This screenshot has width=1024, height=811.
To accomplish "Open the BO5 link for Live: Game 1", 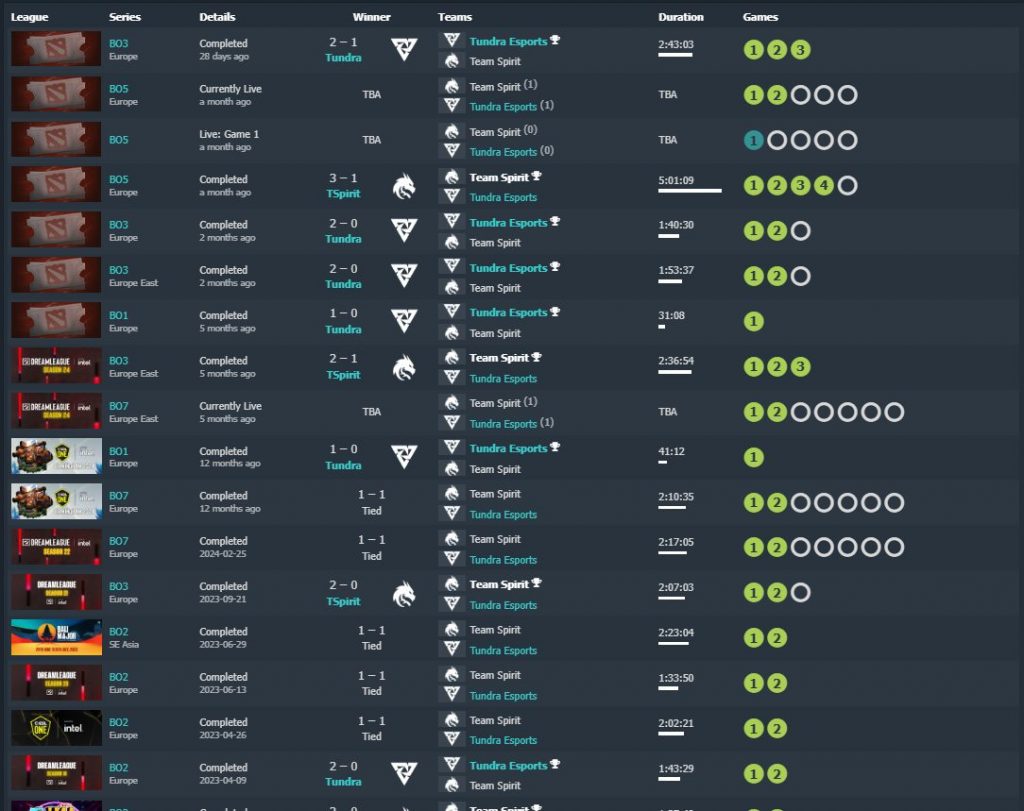I will click(118, 140).
